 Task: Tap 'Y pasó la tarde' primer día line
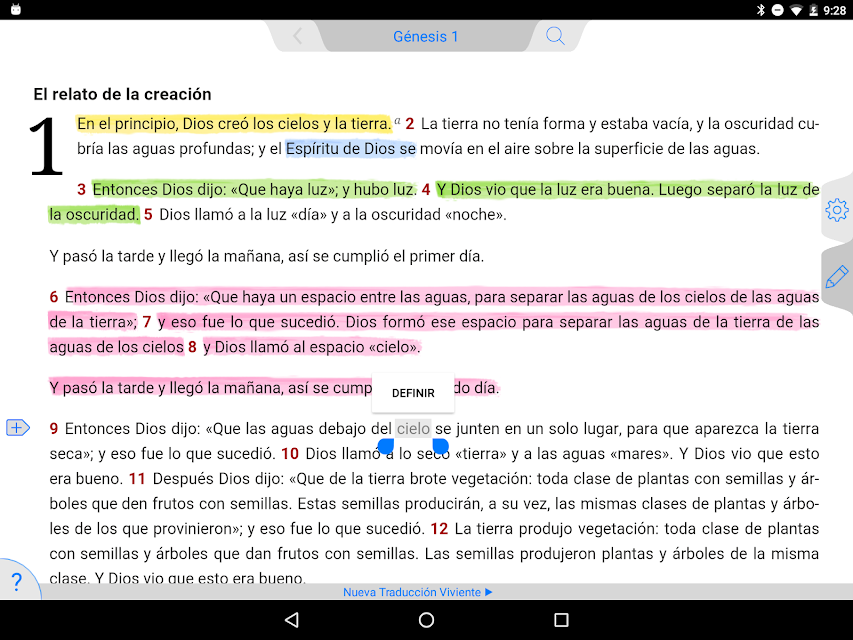267,256
